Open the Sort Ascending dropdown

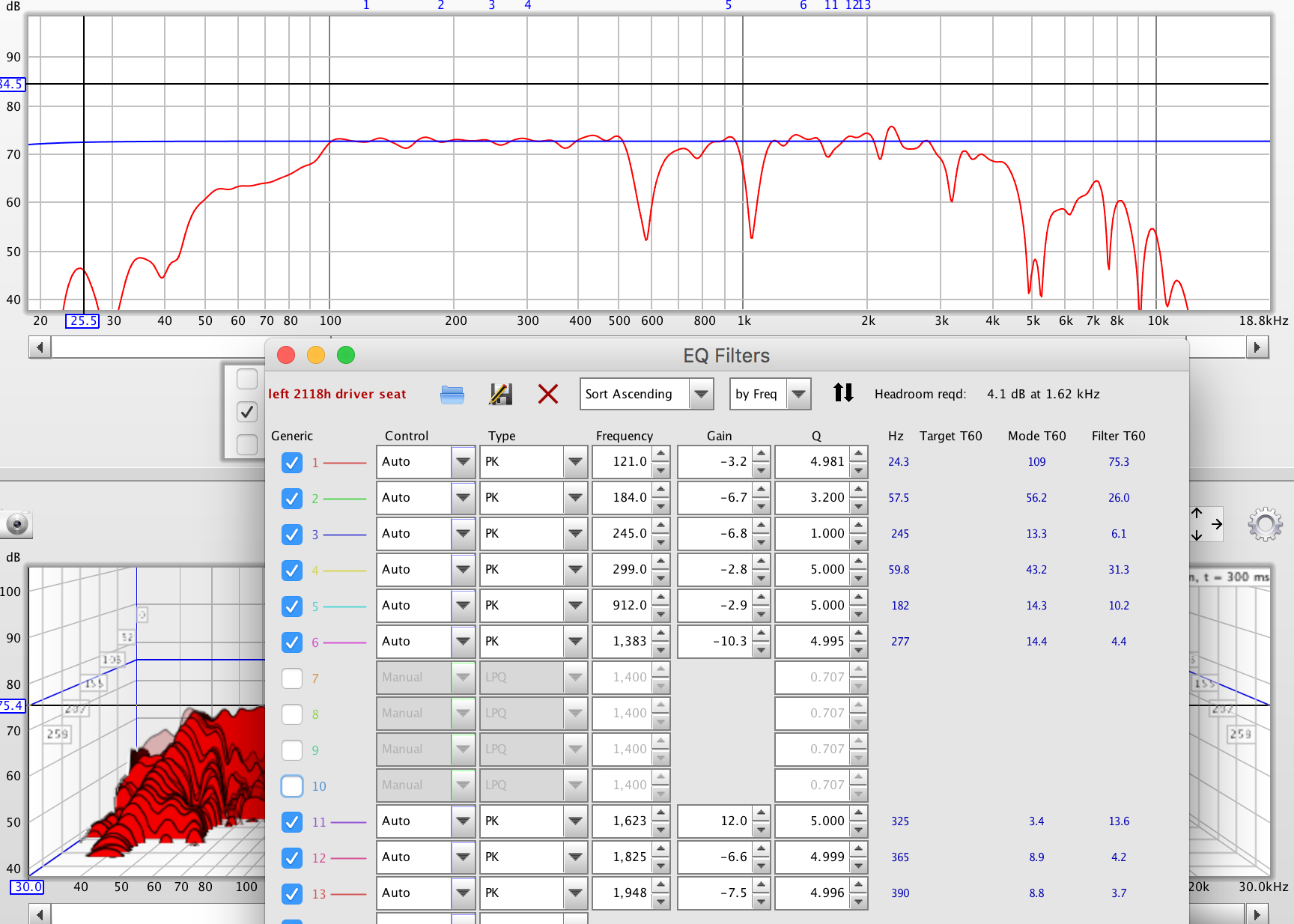(x=647, y=394)
